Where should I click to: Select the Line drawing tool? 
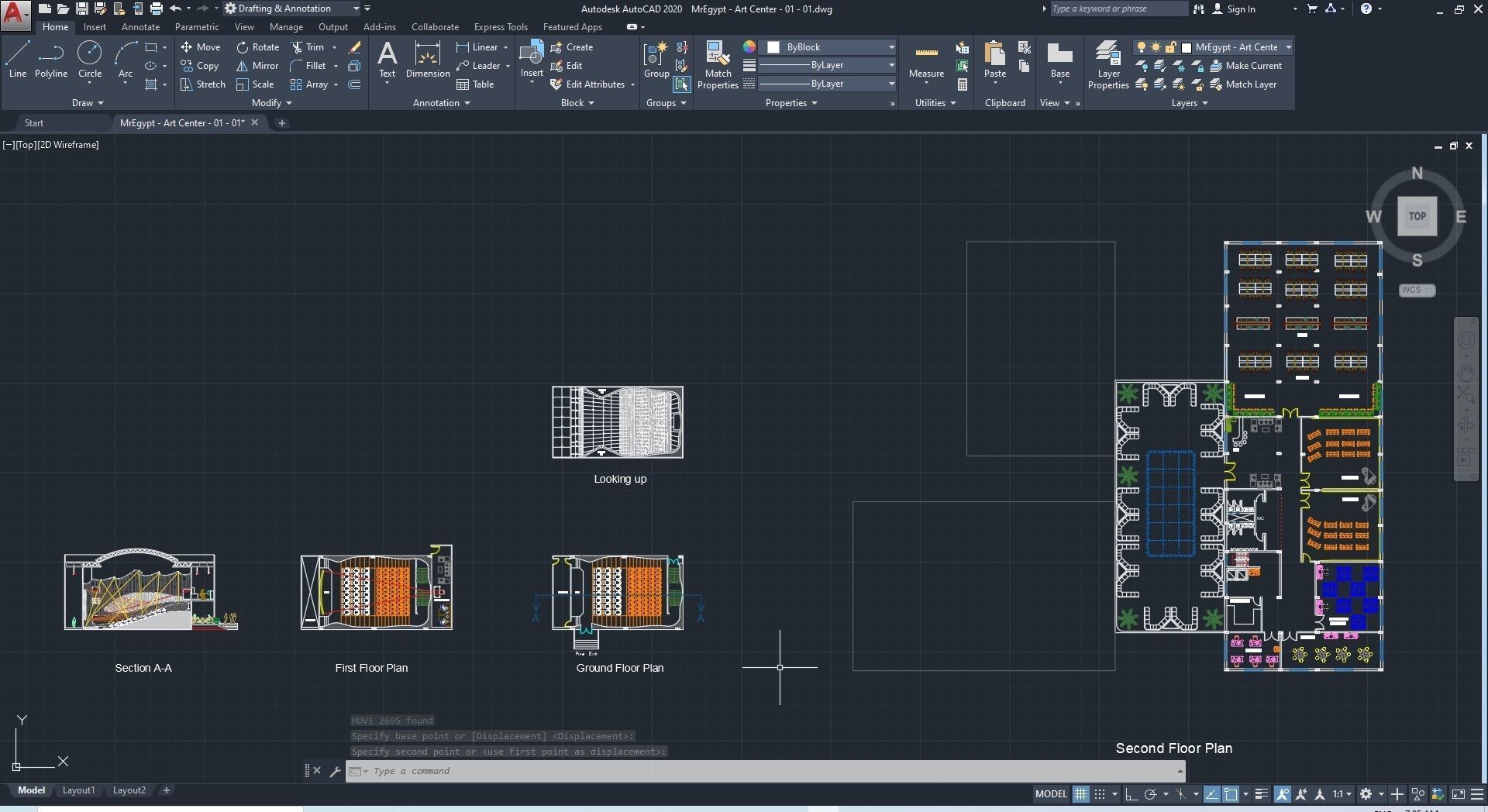coord(18,60)
